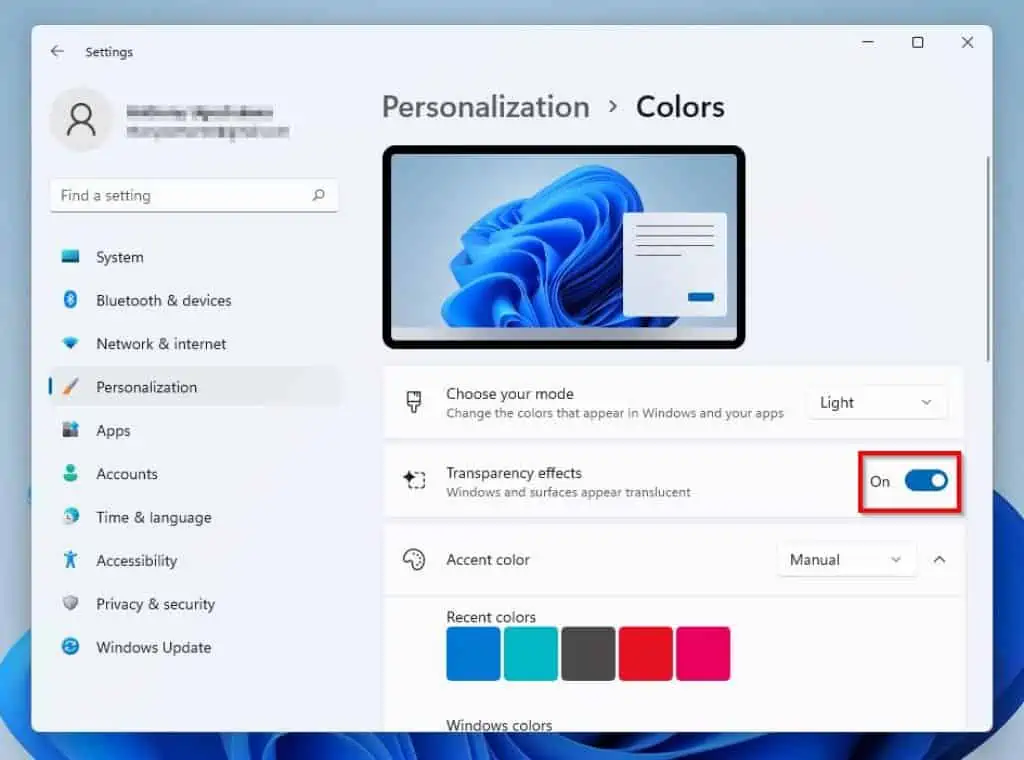Select the System settings icon
1024x760 pixels.
pos(71,257)
